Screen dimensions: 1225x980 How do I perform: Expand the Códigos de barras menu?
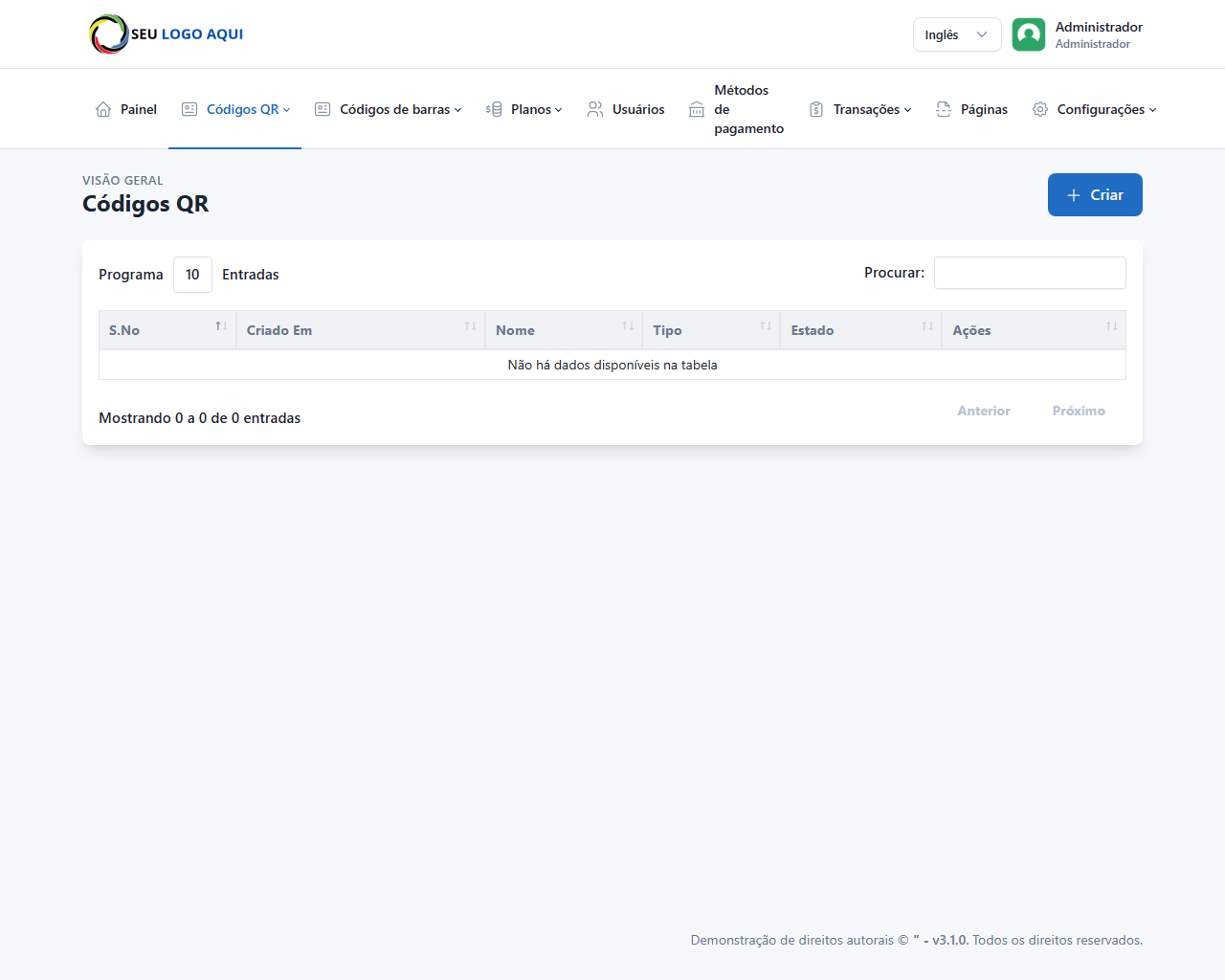(x=389, y=109)
